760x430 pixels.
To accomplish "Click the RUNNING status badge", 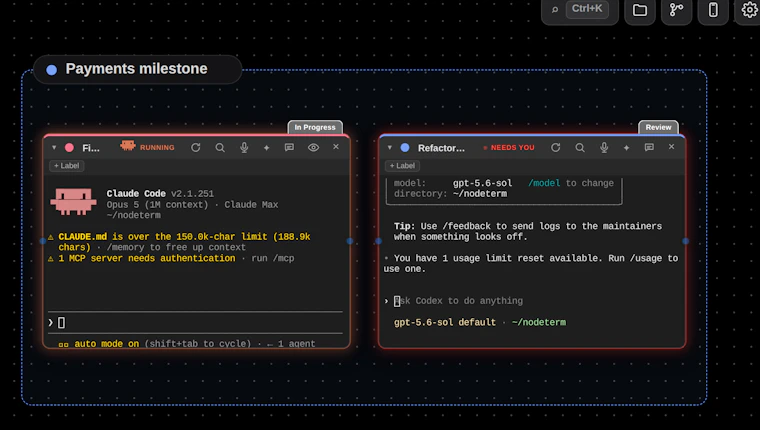I will tap(157, 147).
